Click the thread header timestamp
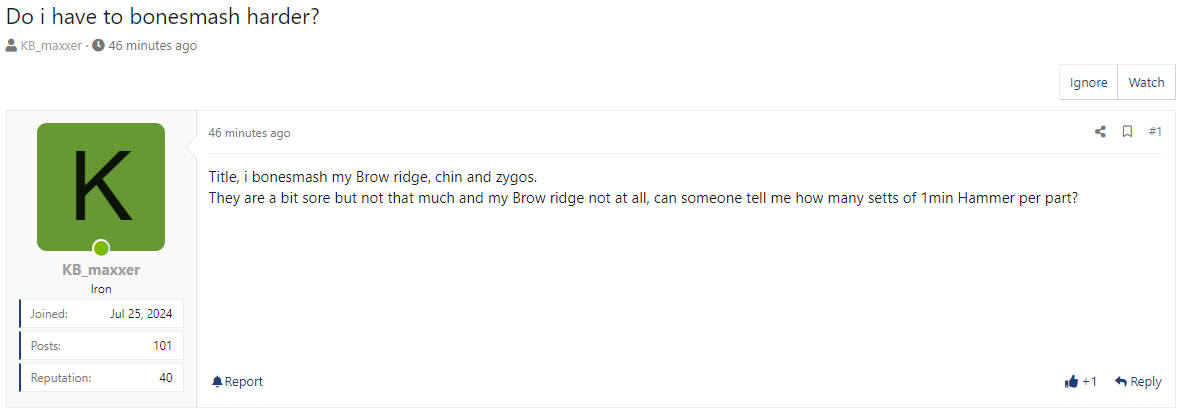Screen dimensions: 1181x420 coord(152,45)
